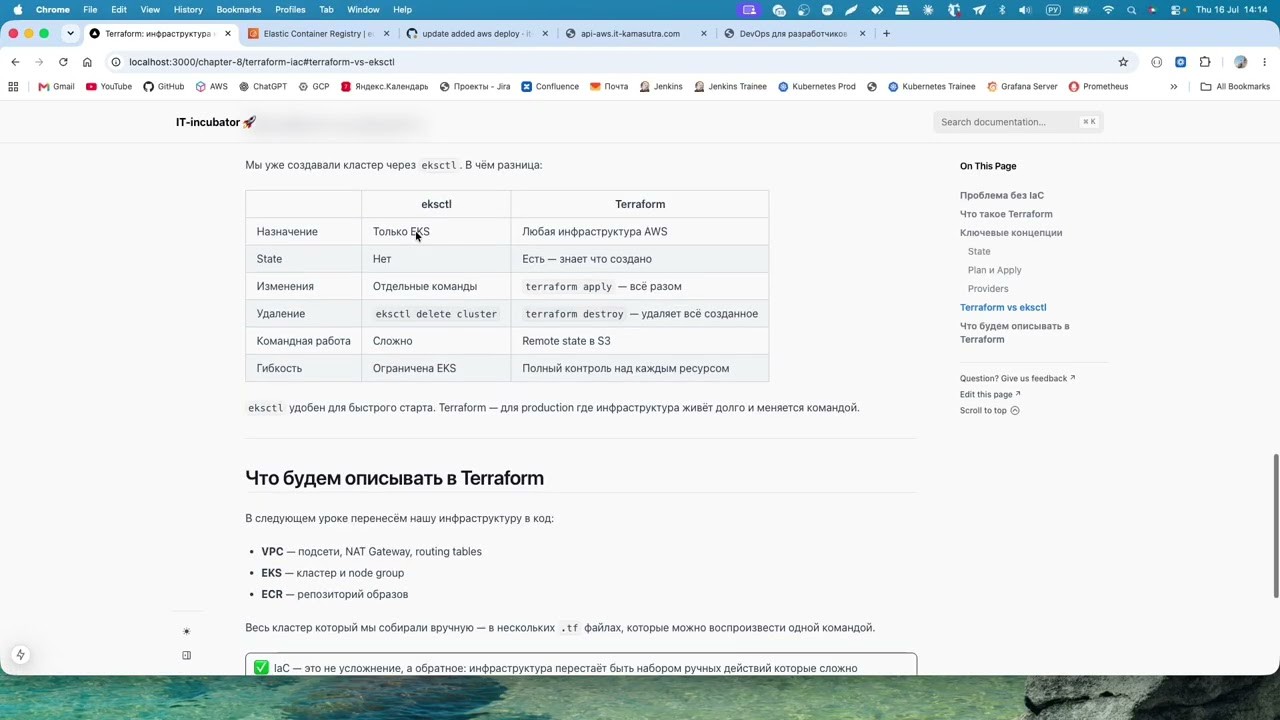Screen dimensions: 1280x720
Task: Open the Kubernetes Trainee bookmark
Action: tap(932, 87)
